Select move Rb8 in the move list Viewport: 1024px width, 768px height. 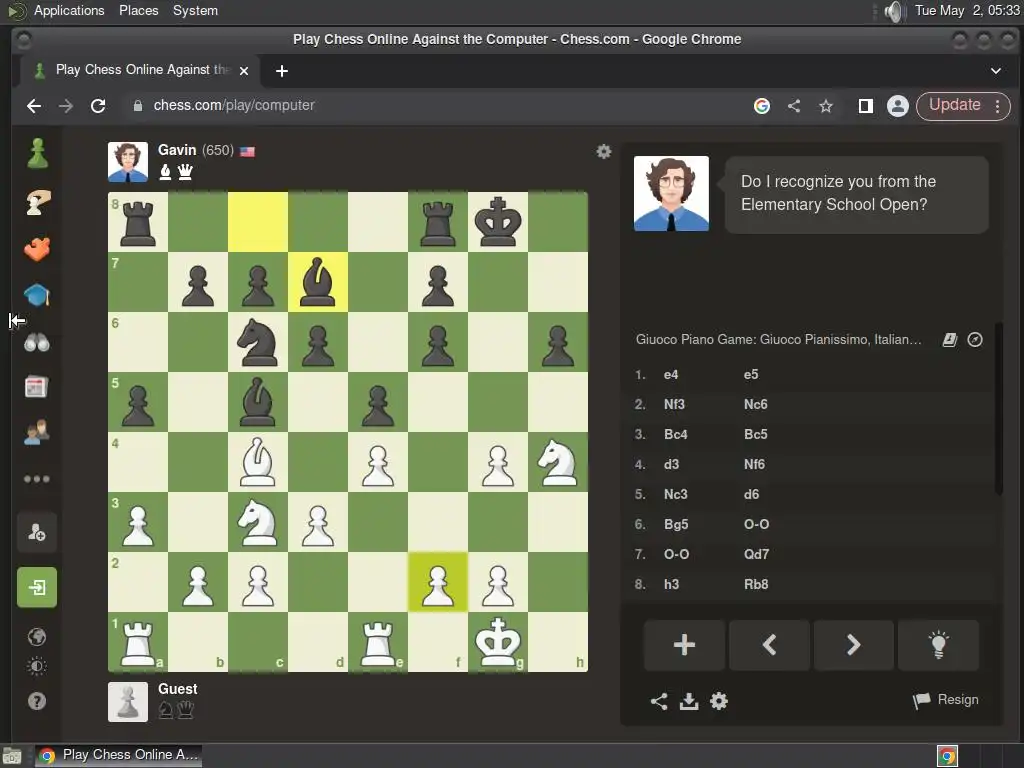coord(756,585)
